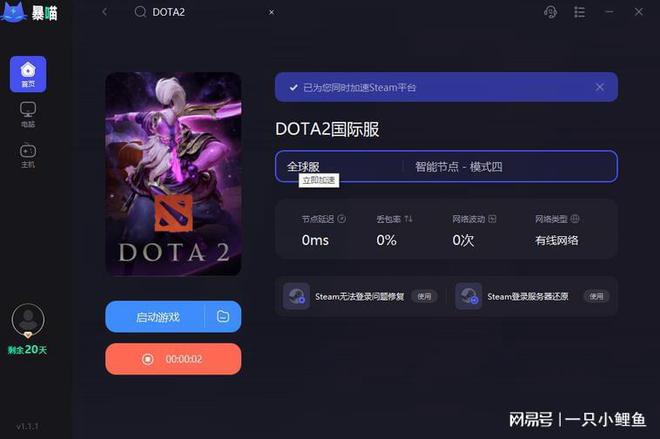Image resolution: width=660 pixels, height=439 pixels.
Task: Open the 智能节点 - 模式四 node selector
Action: tap(510, 166)
